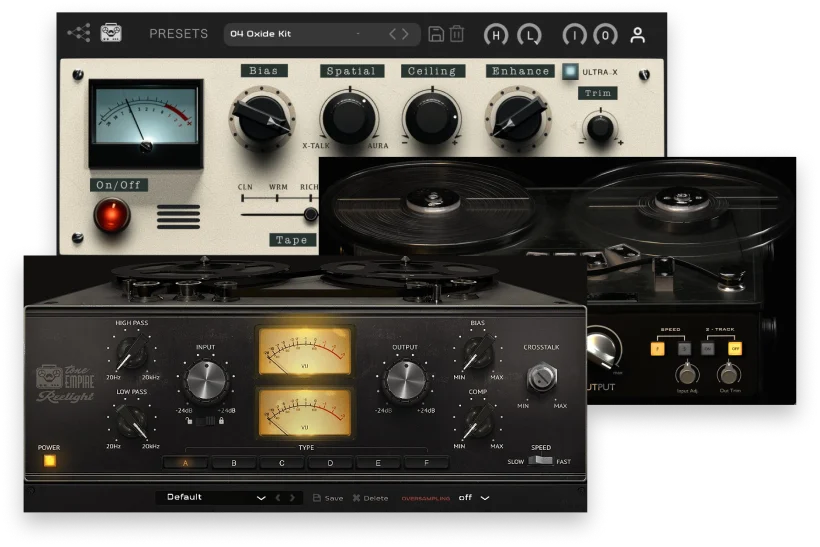Click Save in Reelight bottom bar
Screen dimensions: 820x547
(x=328, y=498)
